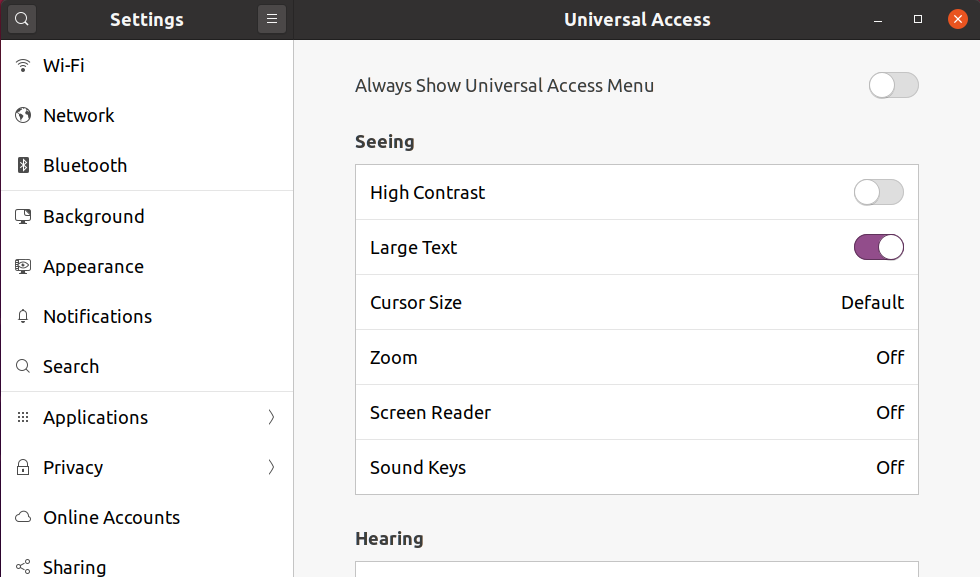Open the hamburger menu in Settings
This screenshot has height=577, width=980.
(272, 18)
